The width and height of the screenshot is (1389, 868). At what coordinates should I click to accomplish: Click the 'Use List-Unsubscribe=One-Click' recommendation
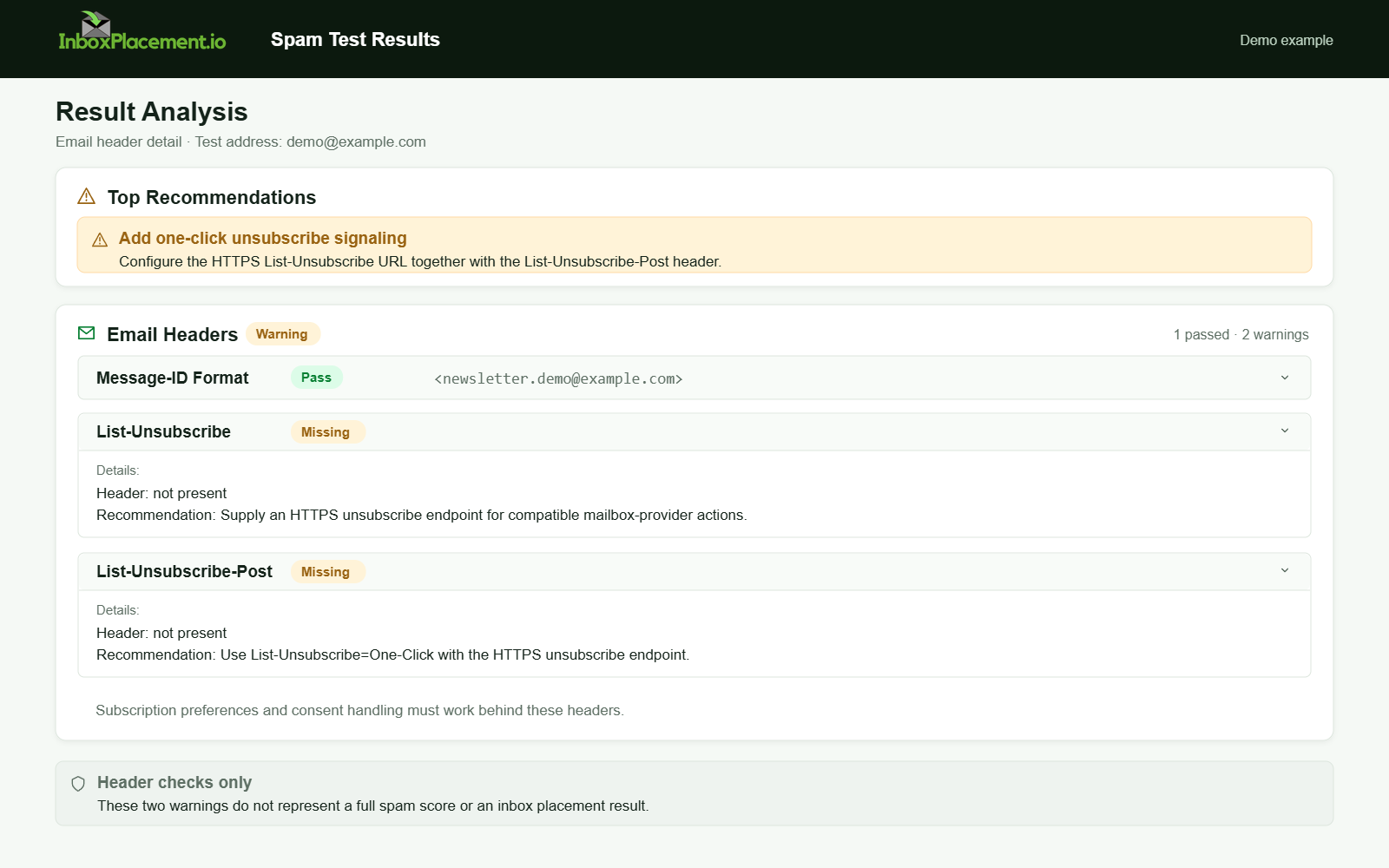point(392,654)
